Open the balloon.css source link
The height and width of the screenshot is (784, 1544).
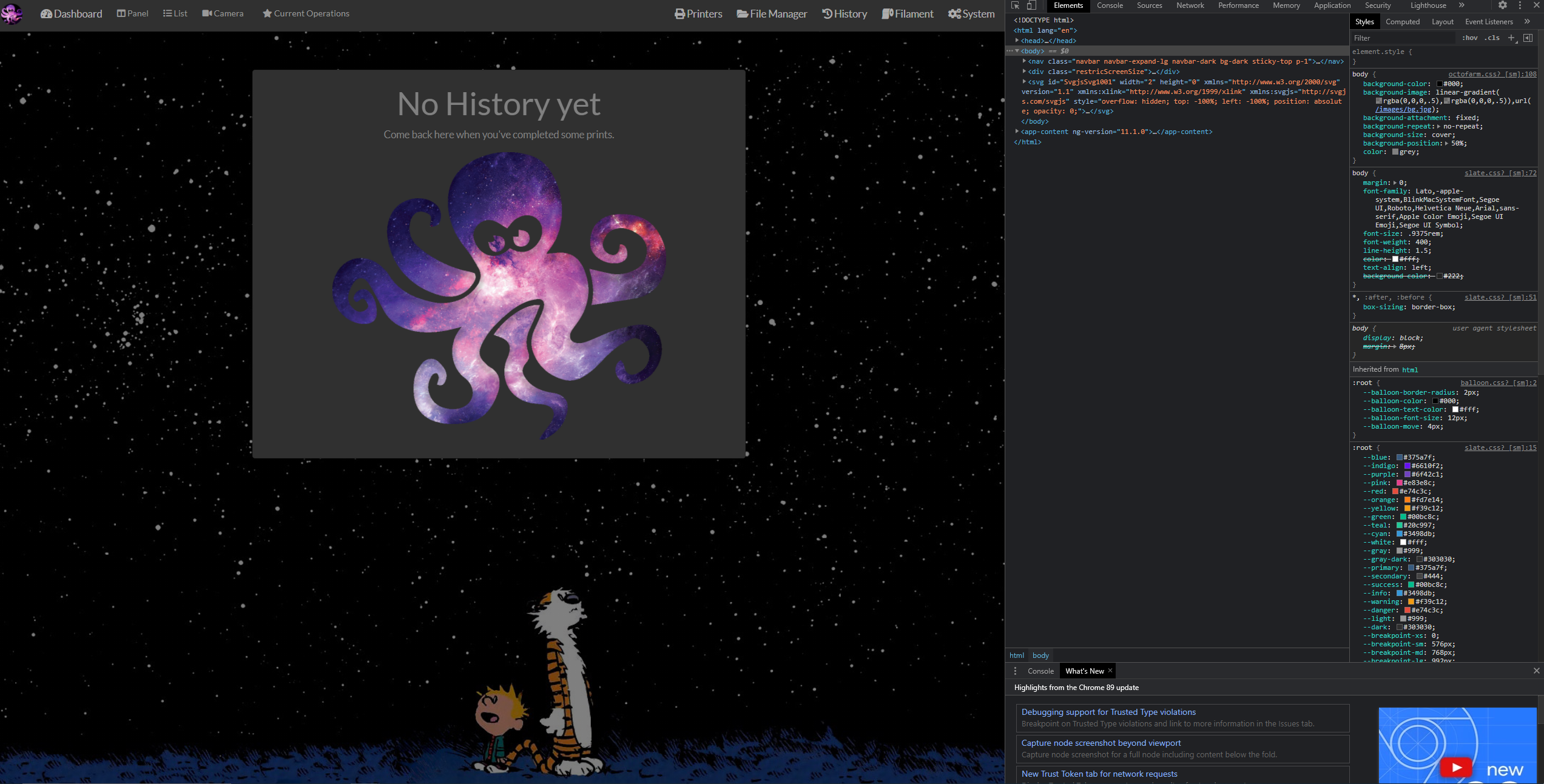click(x=1498, y=383)
